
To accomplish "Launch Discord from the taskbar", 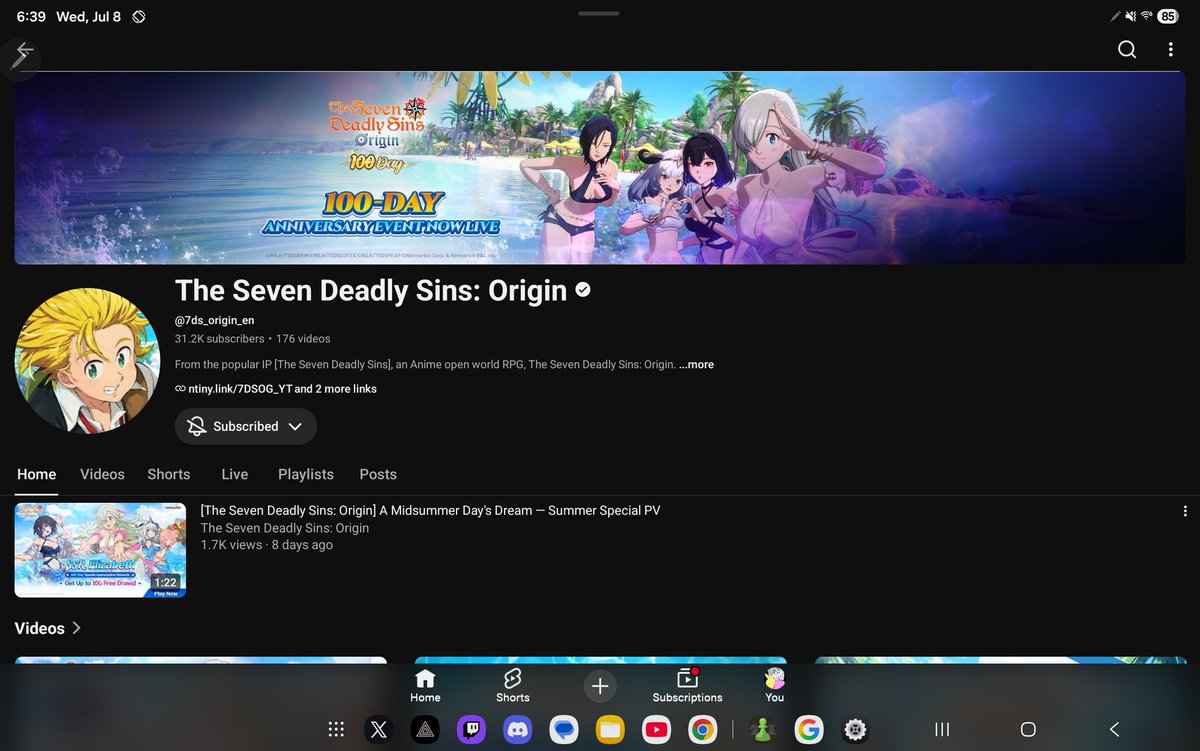I will coord(517,730).
